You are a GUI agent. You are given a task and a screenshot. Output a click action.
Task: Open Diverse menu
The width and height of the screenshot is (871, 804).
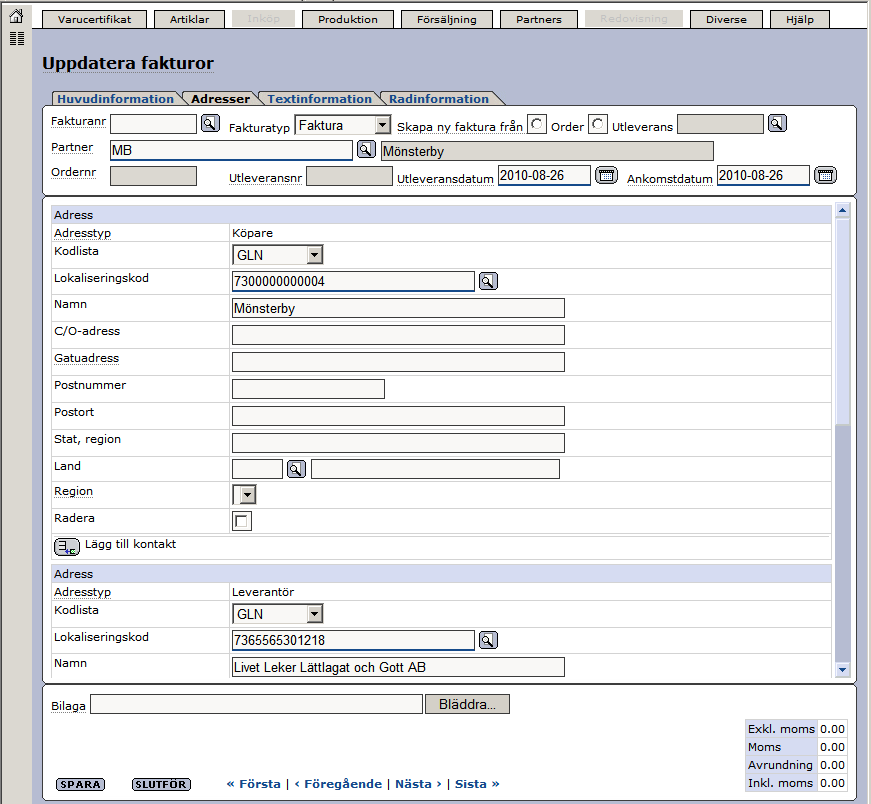coord(726,19)
